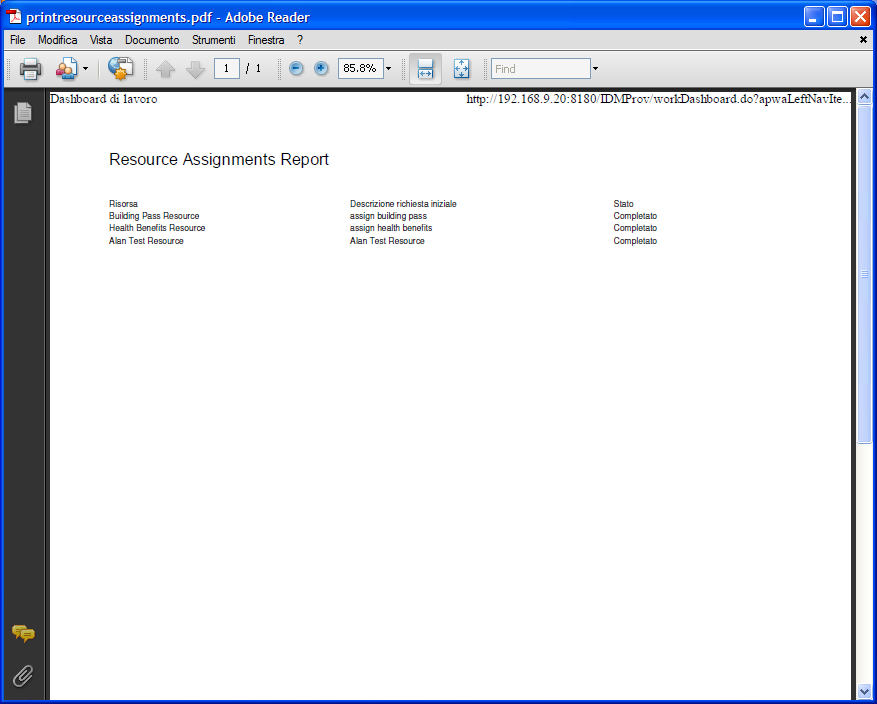
Task: Click the vertical scrollbar up arrow
Action: [x=864, y=97]
